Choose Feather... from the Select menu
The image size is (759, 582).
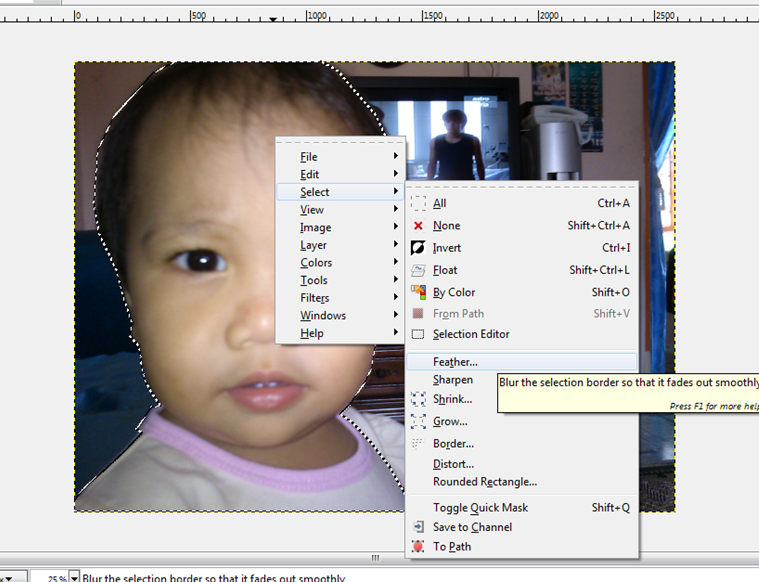click(522, 362)
